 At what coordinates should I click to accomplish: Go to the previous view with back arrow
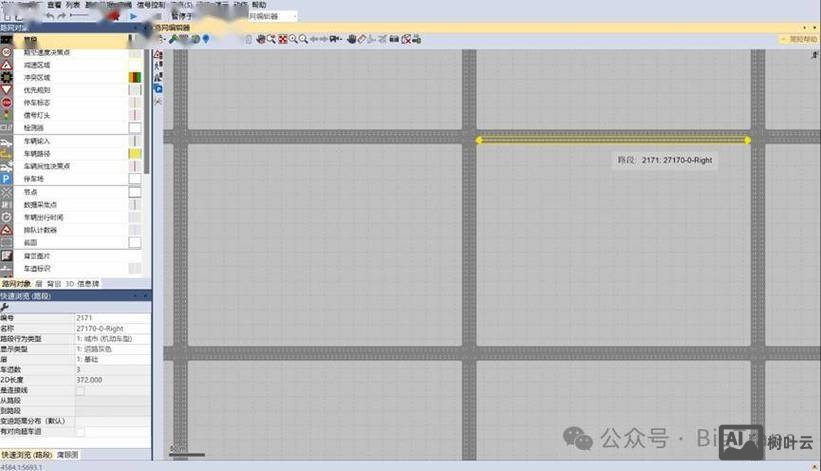pos(314,39)
